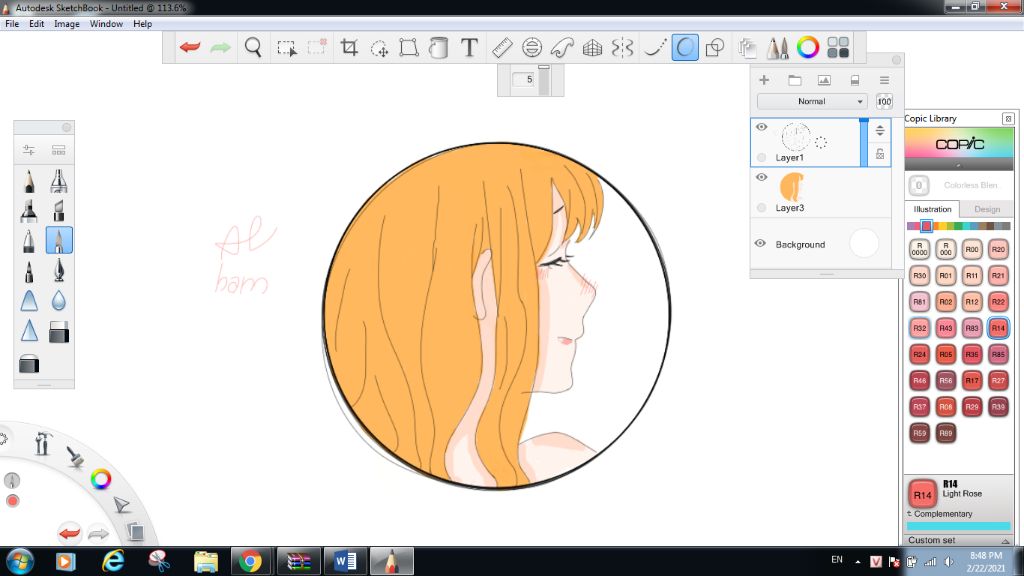Enable the Steady Stroke tool
The width and height of the screenshot is (1024, 576).
[655, 48]
